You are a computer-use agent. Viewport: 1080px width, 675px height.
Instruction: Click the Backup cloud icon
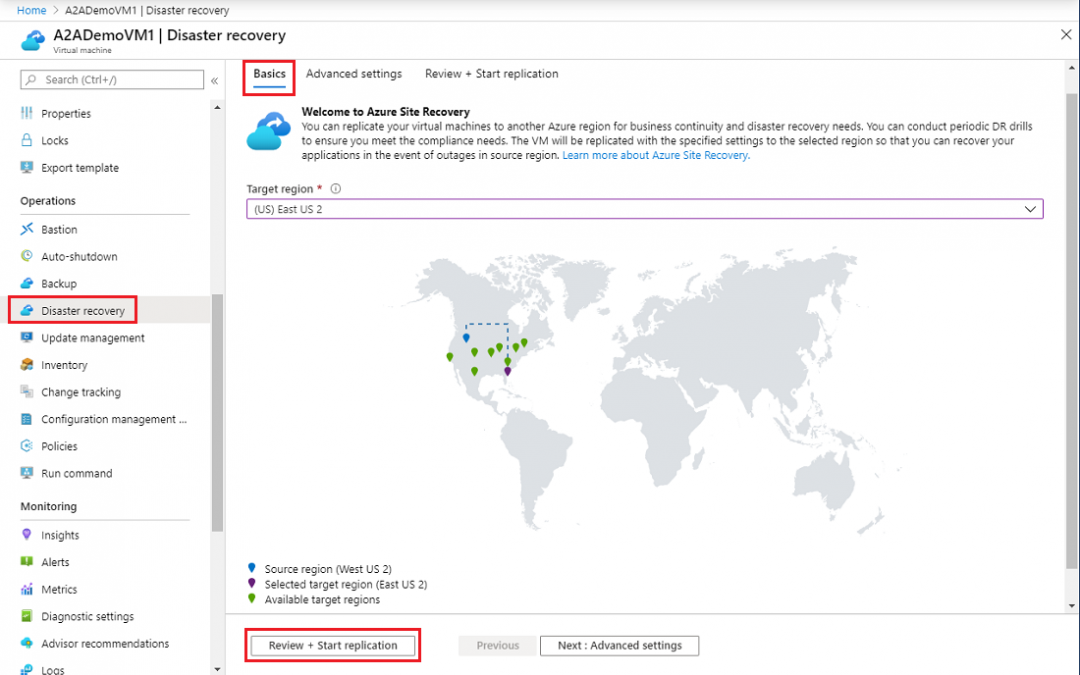[x=27, y=283]
